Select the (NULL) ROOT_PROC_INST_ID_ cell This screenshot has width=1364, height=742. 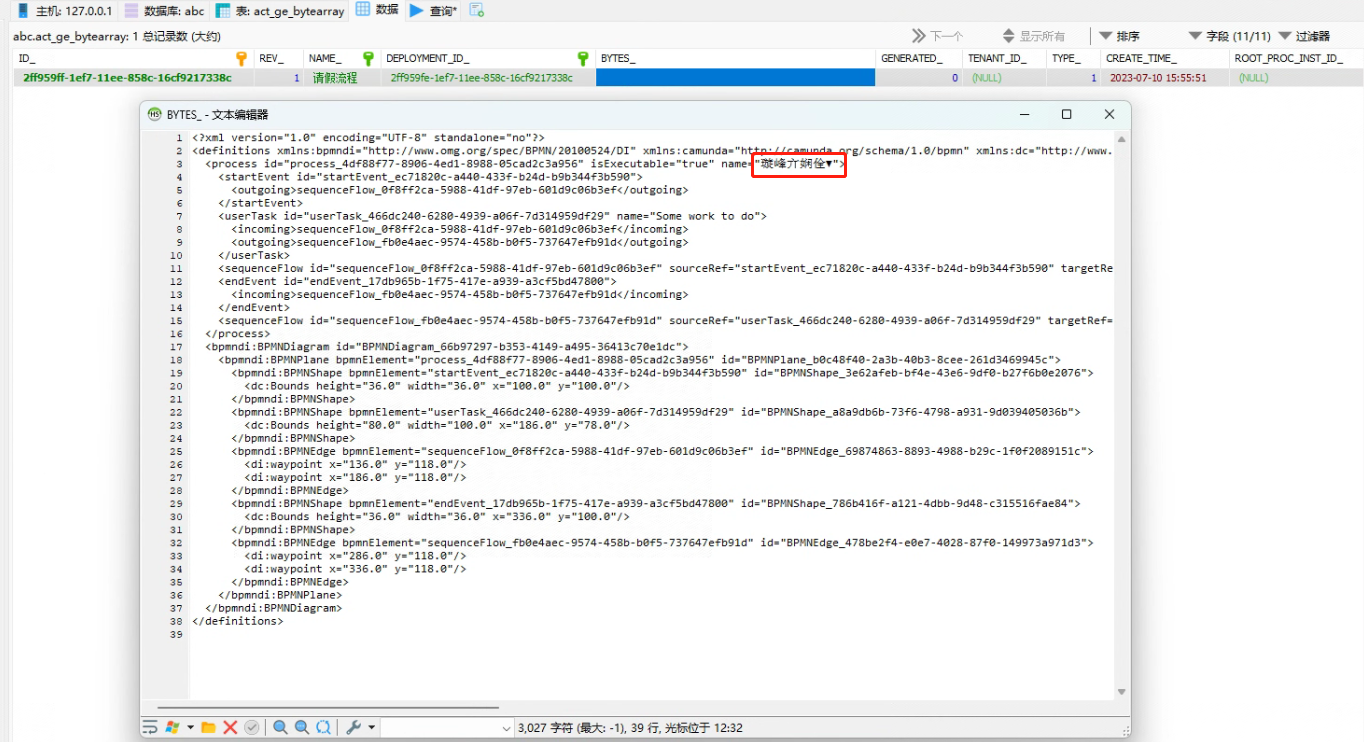click(1294, 77)
